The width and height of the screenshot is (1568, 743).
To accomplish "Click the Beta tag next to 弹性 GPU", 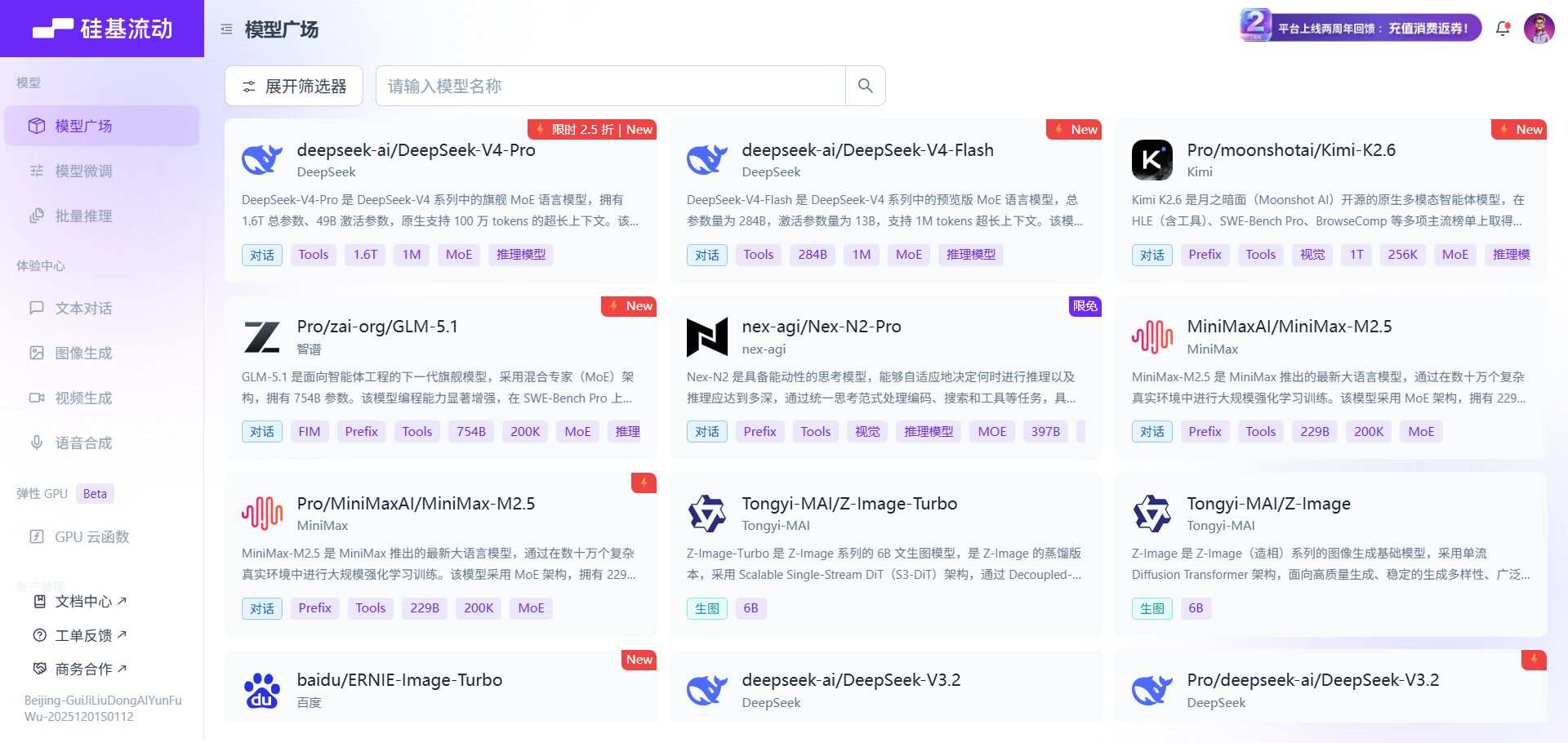I will (x=95, y=494).
